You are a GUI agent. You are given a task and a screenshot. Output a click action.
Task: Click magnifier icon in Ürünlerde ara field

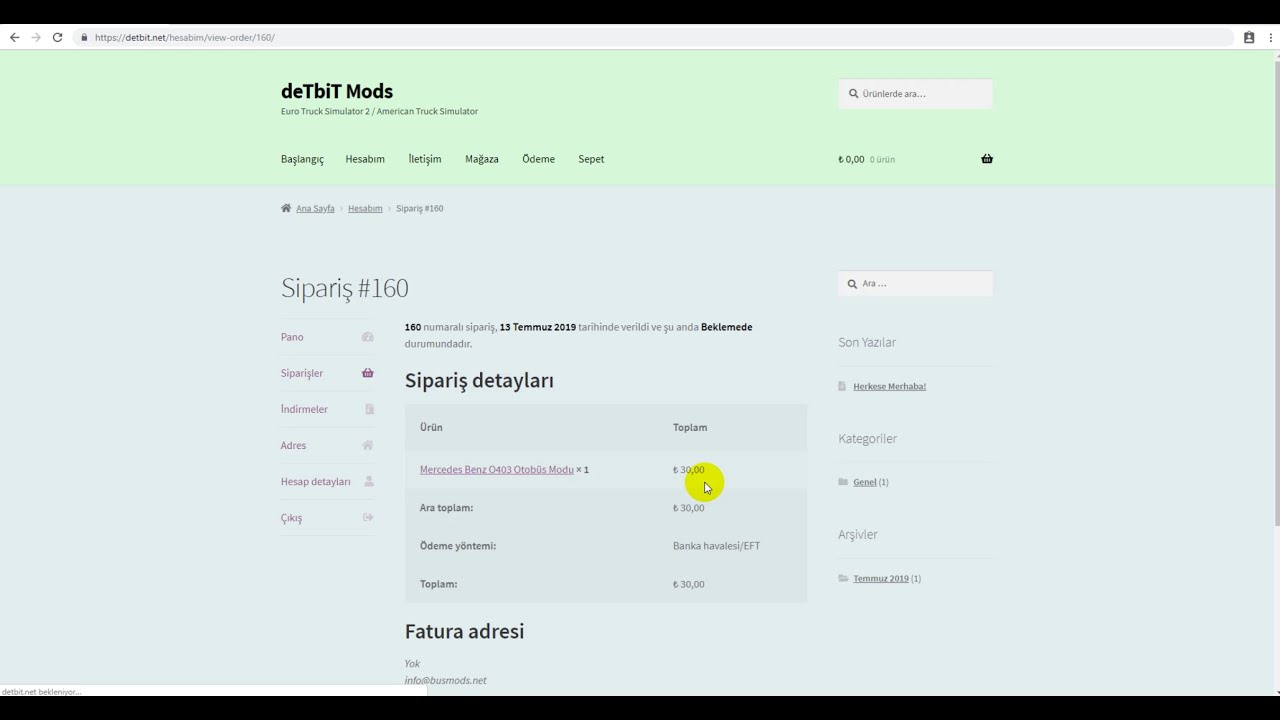[x=853, y=94]
